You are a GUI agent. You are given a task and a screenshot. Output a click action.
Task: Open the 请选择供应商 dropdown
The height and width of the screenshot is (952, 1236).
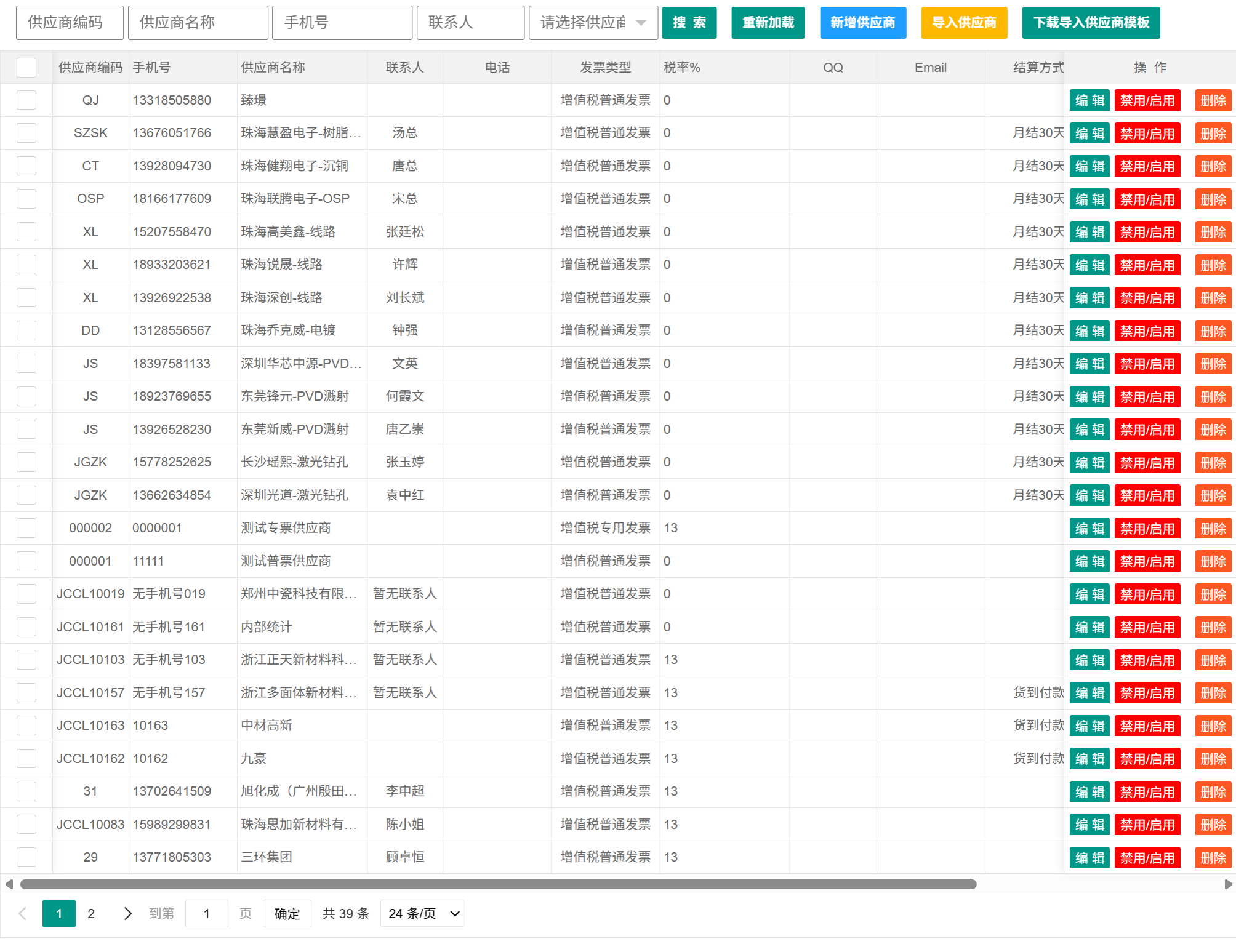point(593,23)
